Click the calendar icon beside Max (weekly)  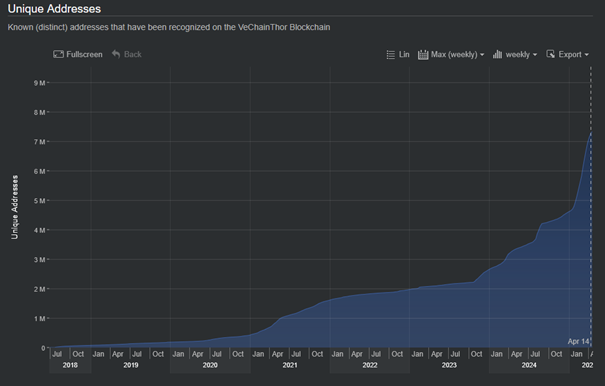(423, 54)
